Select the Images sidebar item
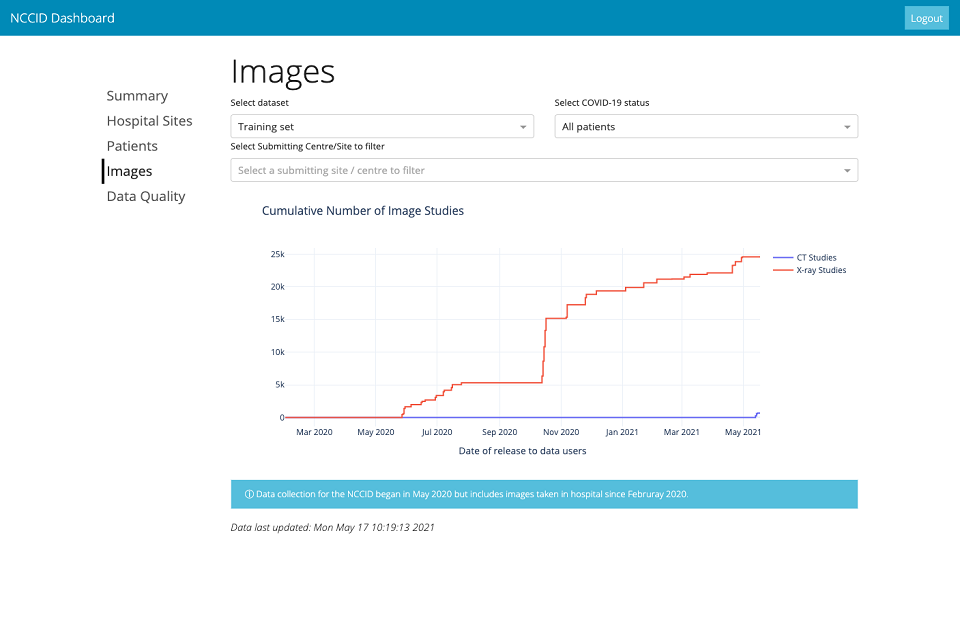The height and width of the screenshot is (640, 960). tap(129, 171)
